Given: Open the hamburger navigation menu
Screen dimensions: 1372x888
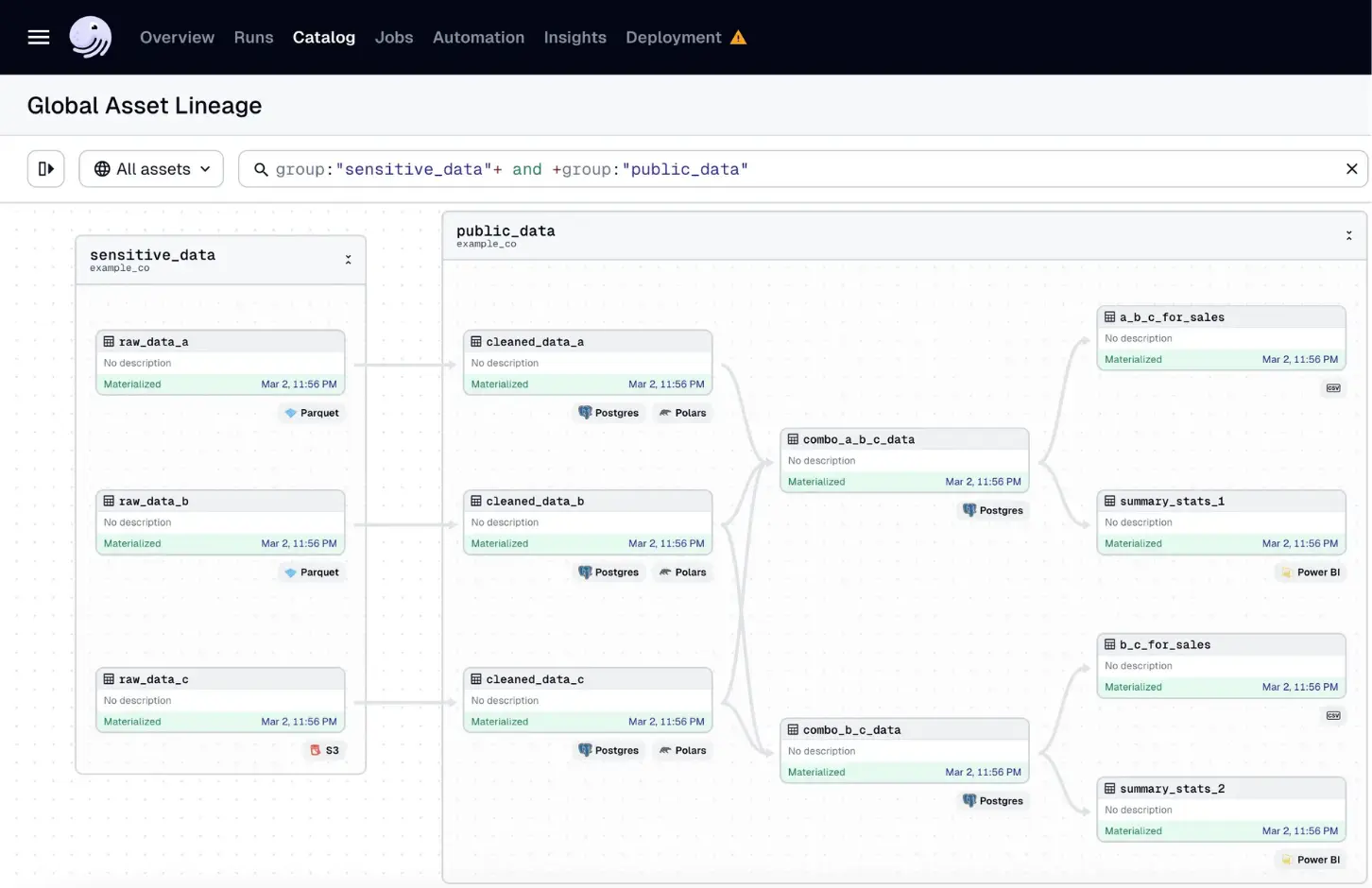Looking at the screenshot, I should pos(39,37).
